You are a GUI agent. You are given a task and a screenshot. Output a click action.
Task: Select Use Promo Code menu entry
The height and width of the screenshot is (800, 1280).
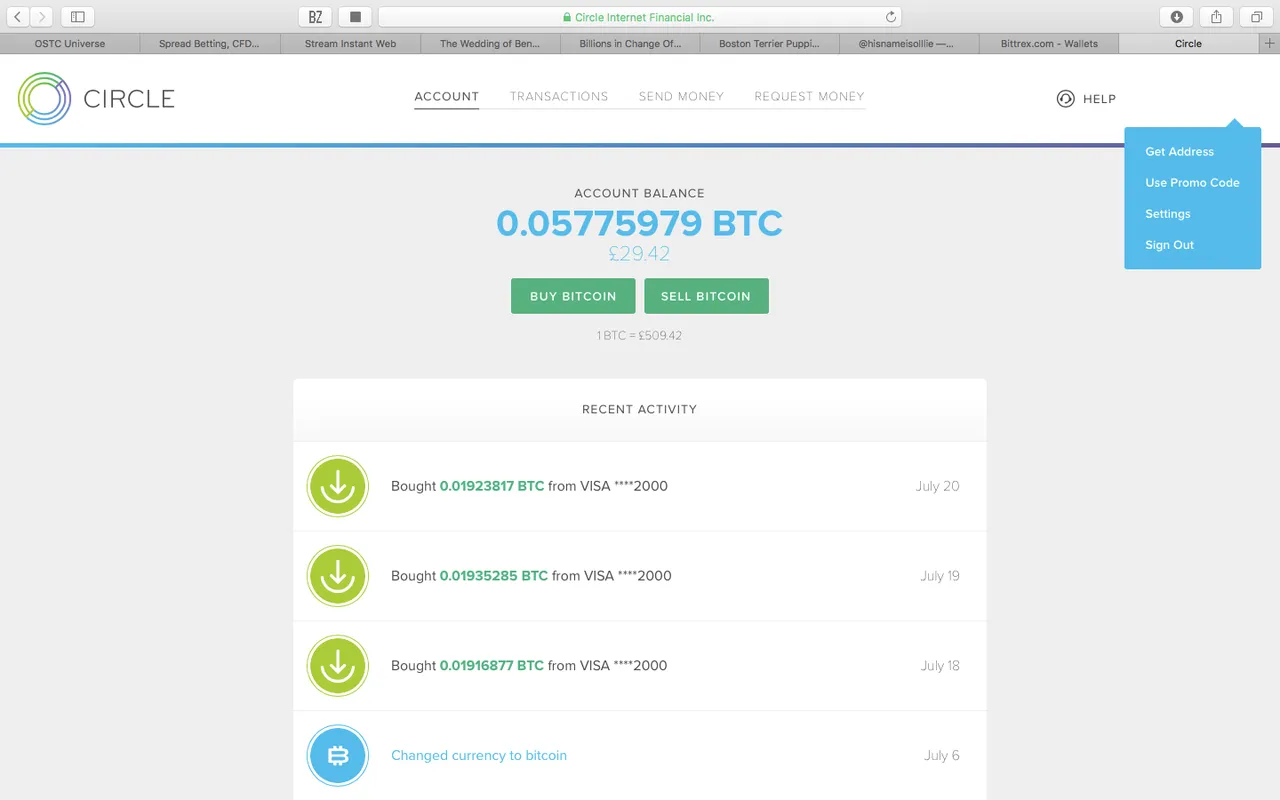[x=1192, y=183]
